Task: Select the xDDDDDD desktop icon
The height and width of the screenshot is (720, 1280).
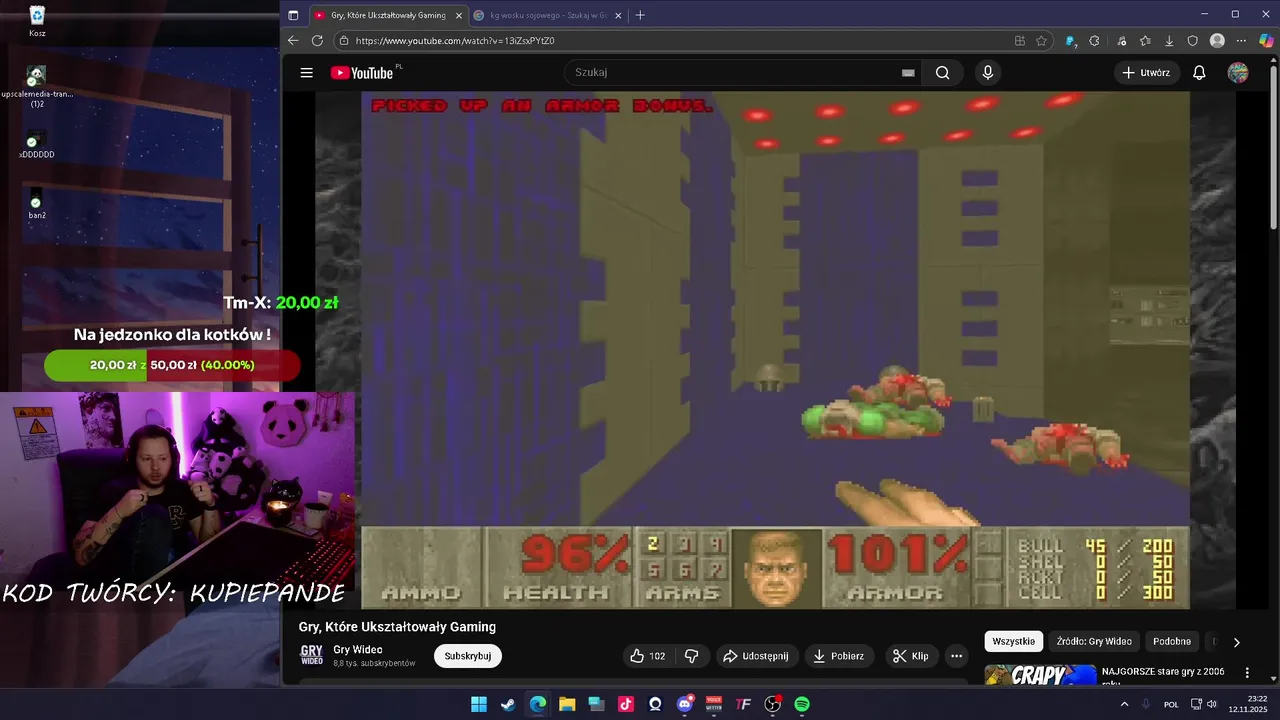Action: (x=36, y=146)
